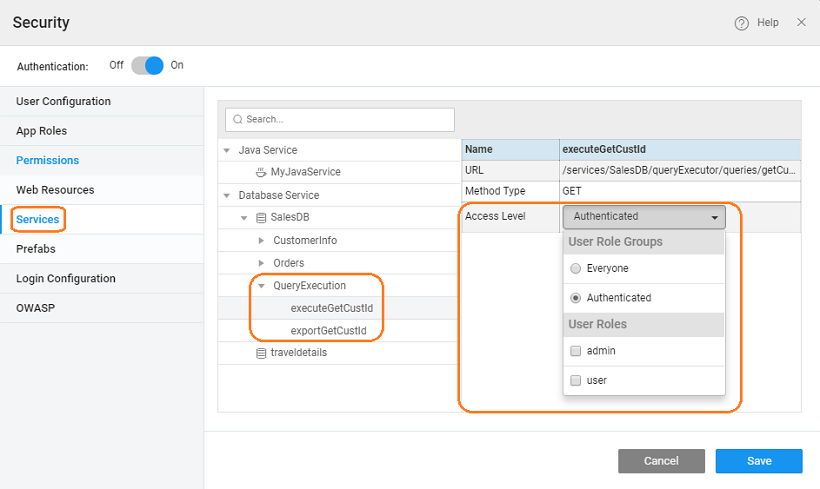Click the search magnifier icon

[238, 119]
